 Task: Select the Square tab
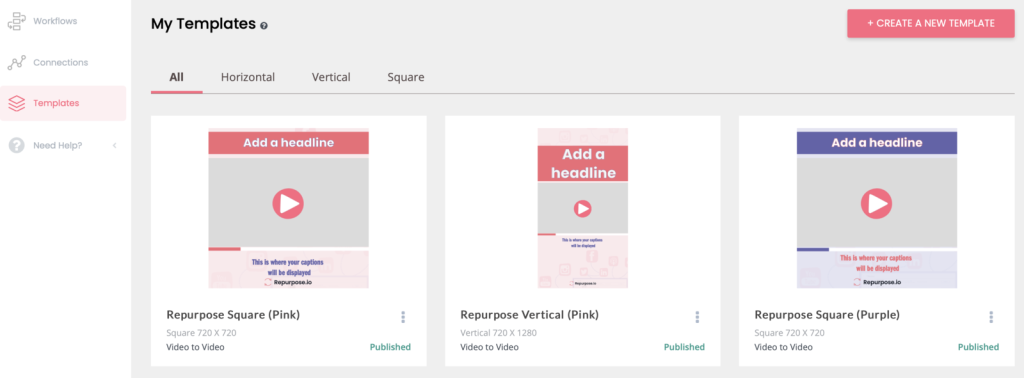click(406, 77)
